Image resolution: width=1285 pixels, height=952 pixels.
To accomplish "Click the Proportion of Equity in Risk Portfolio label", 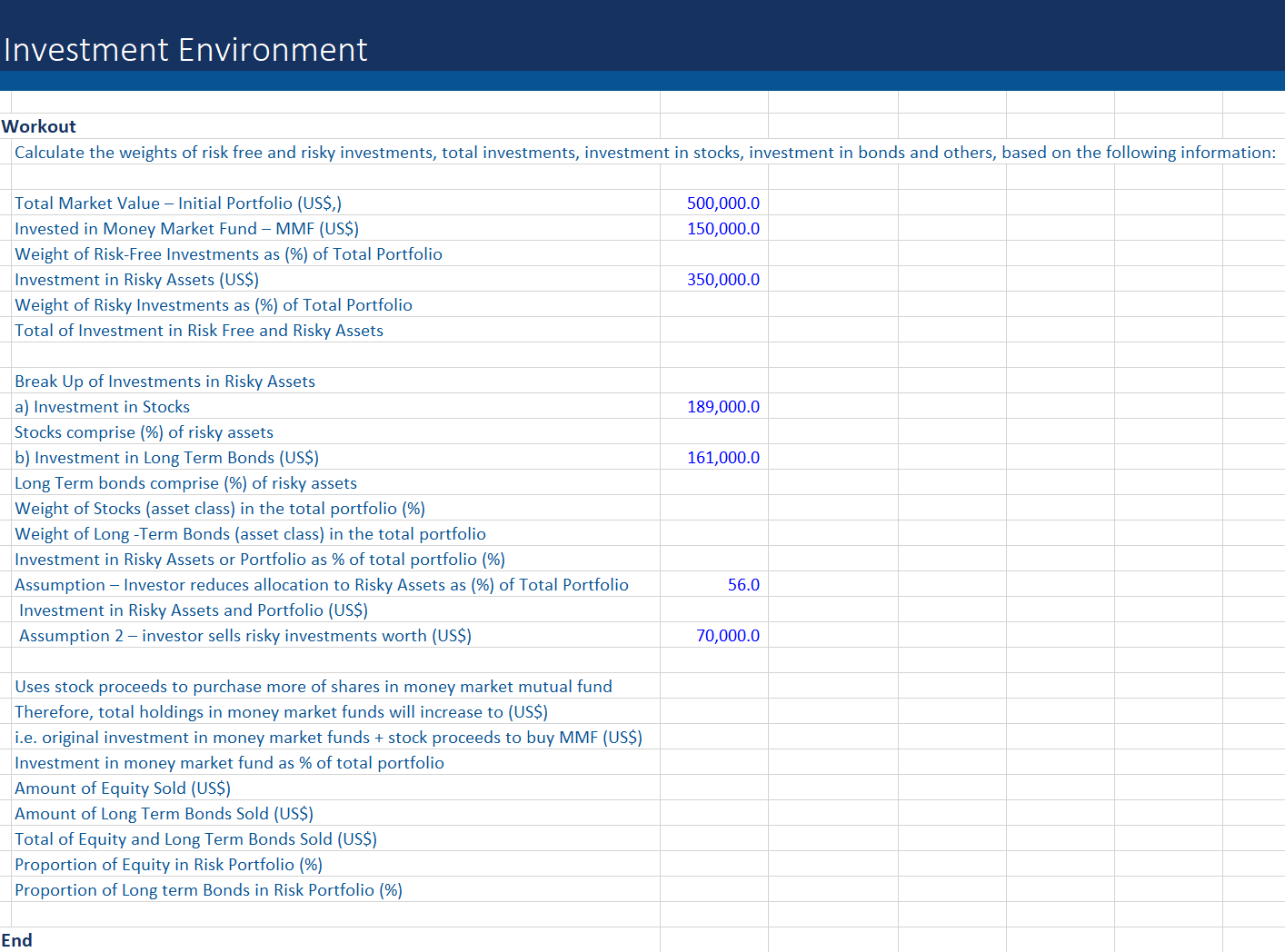I will point(168,865).
